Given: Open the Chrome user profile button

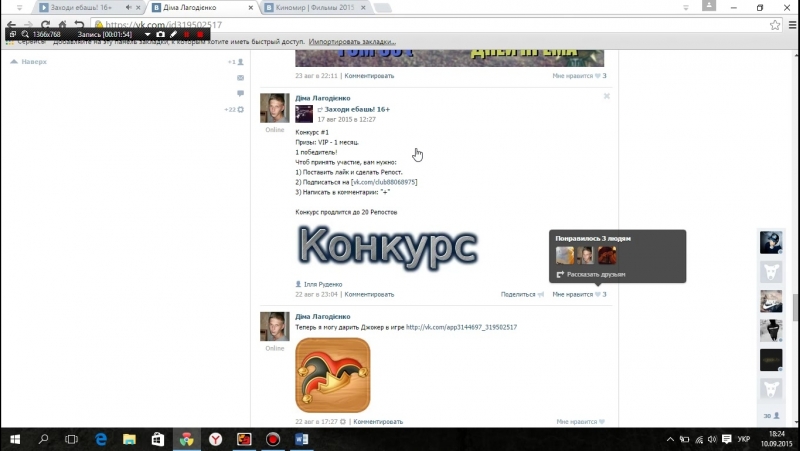Looking at the screenshot, I should (x=709, y=6).
